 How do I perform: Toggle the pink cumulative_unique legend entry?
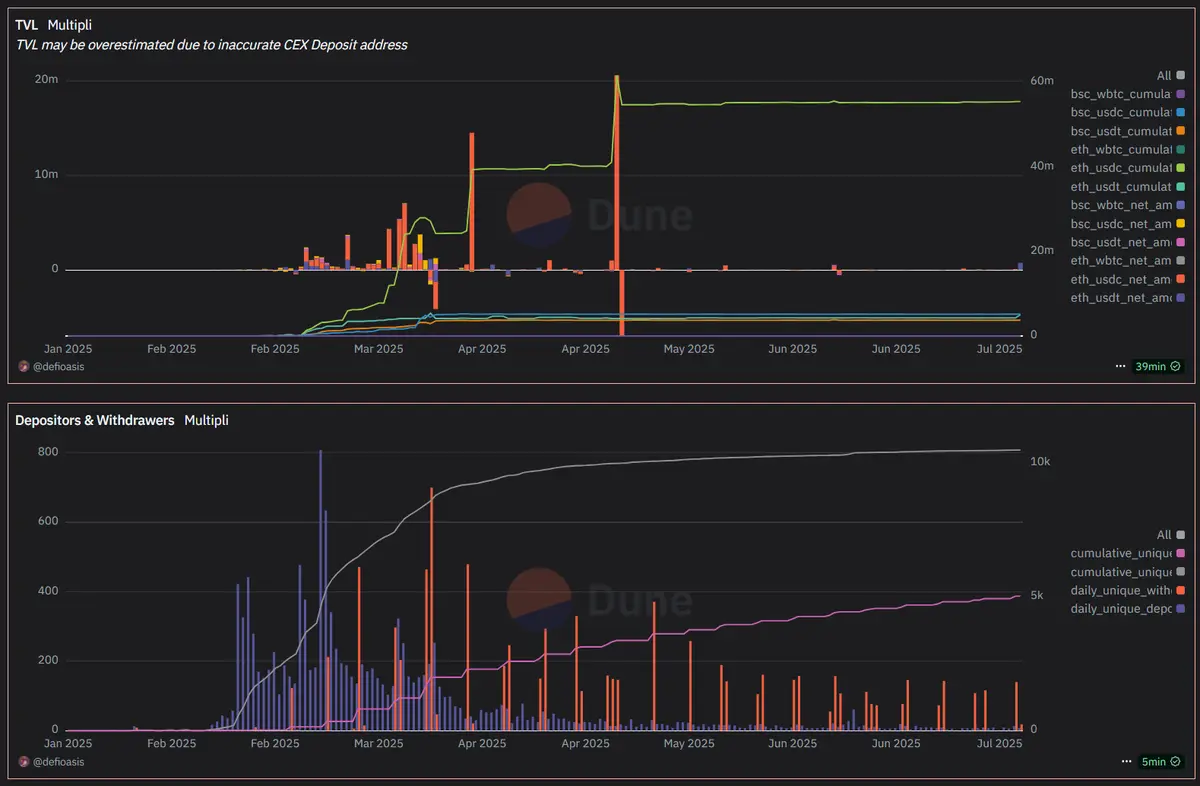1127,553
